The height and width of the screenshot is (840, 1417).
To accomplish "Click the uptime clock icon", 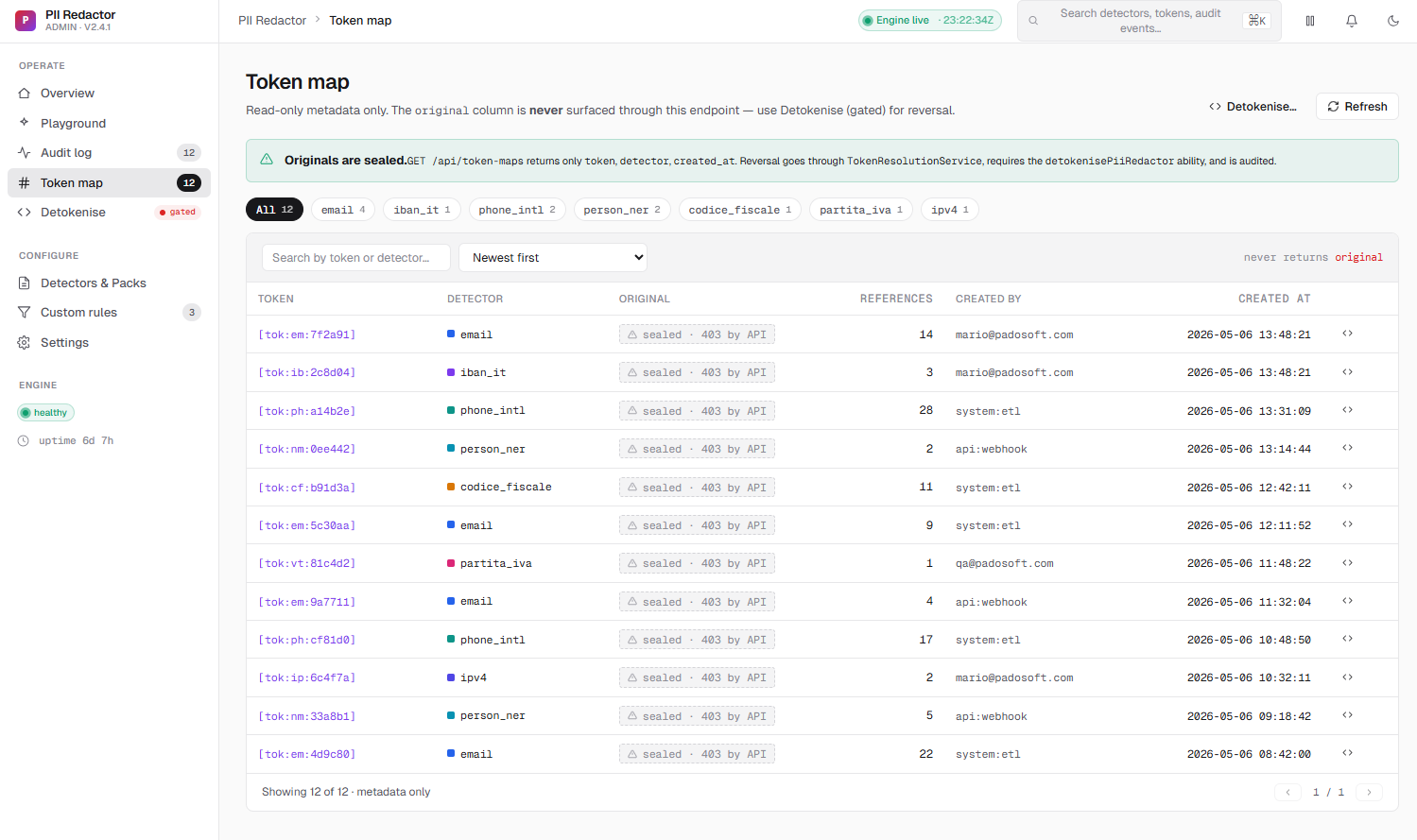I will (x=24, y=441).
